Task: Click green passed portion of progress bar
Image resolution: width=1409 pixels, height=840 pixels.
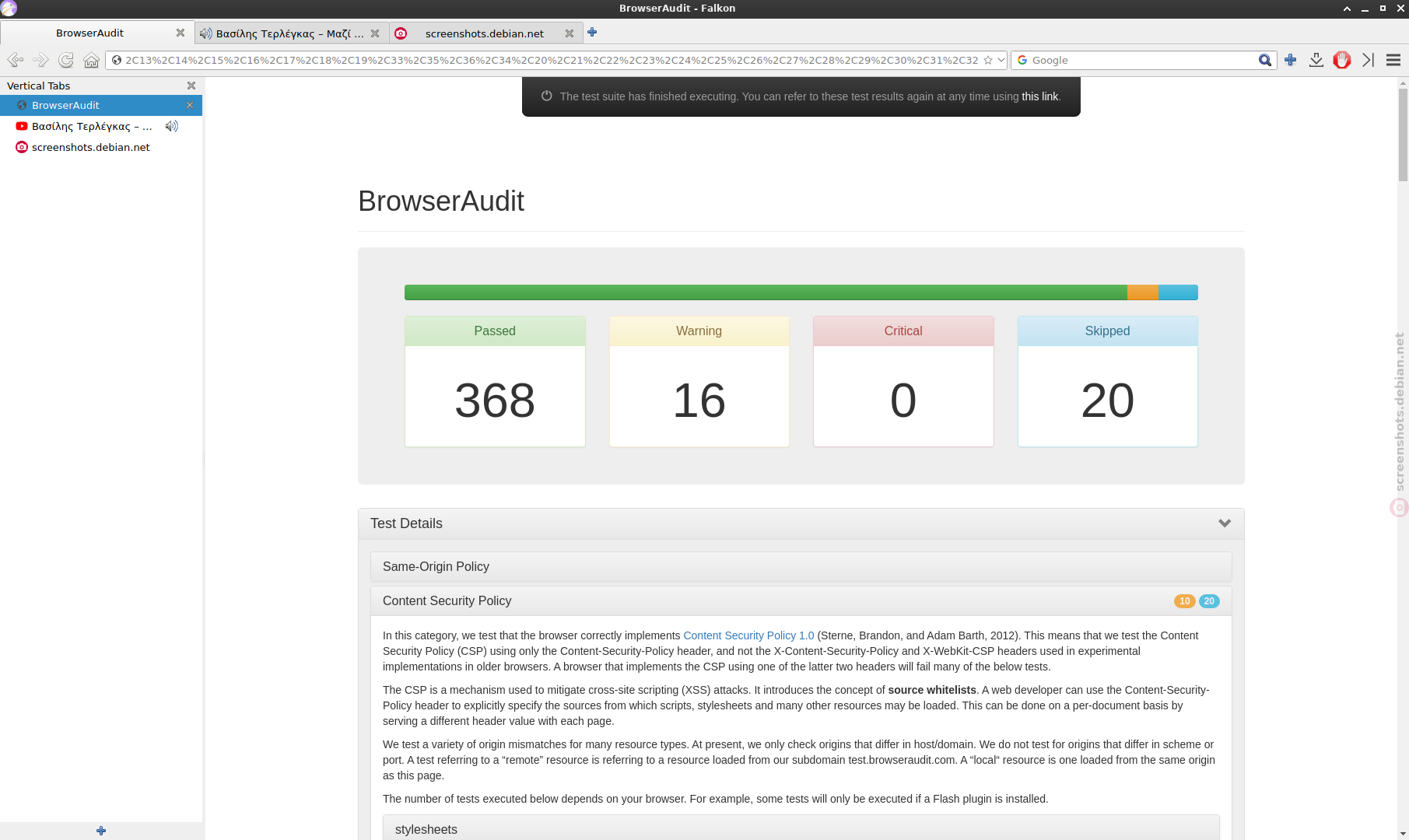Action: point(766,292)
